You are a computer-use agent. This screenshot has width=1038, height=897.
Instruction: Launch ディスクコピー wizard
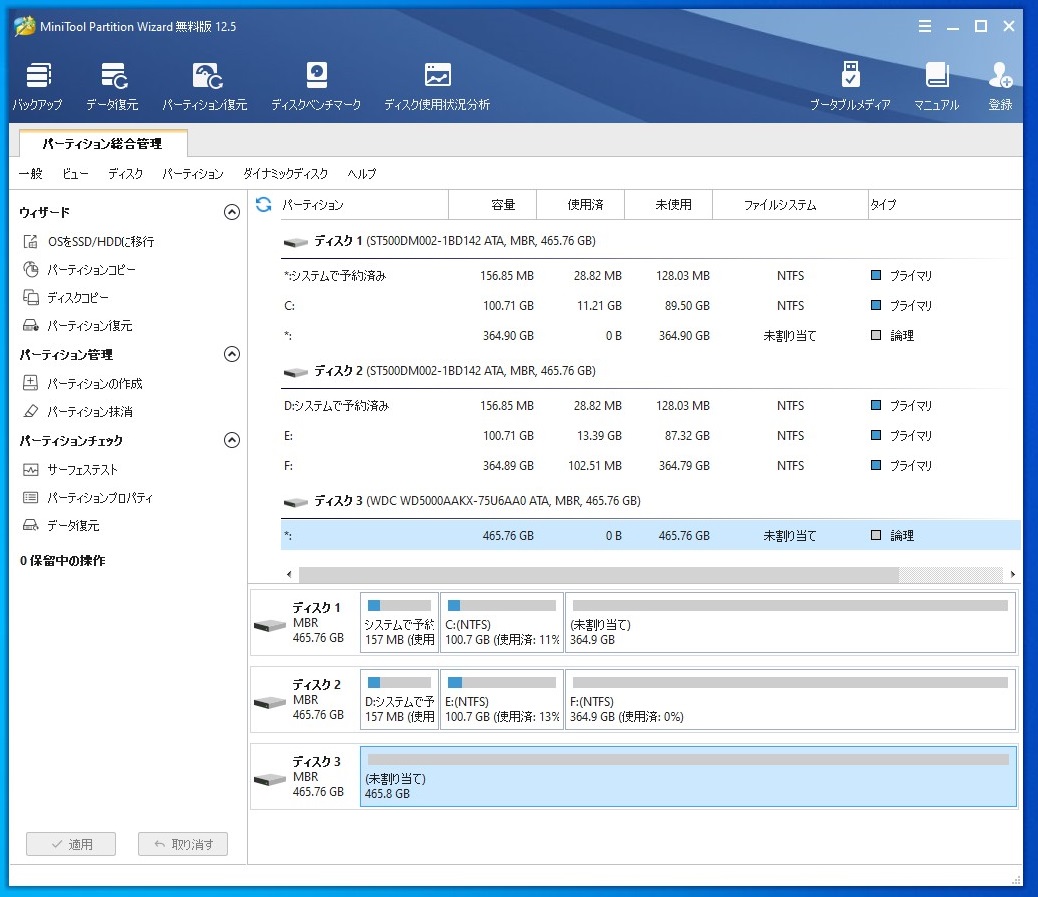pyautogui.click(x=66, y=297)
